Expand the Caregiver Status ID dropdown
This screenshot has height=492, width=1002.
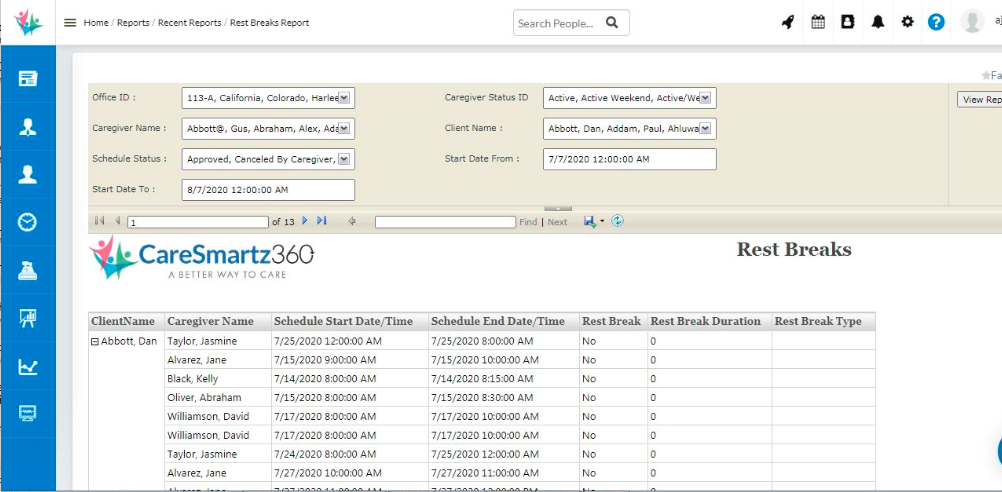click(705, 98)
